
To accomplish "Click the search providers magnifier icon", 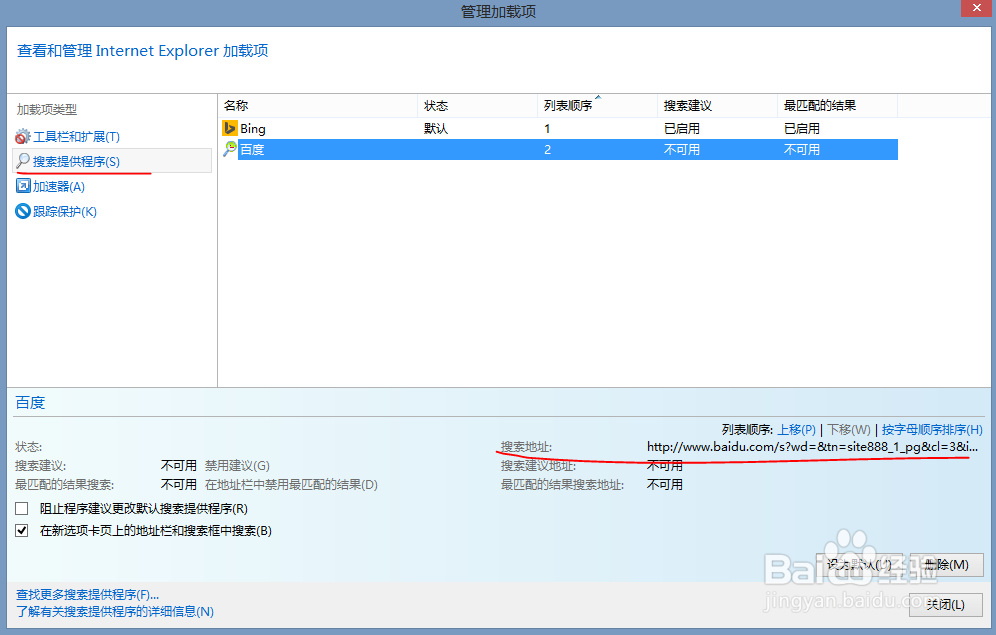I will (x=23, y=161).
